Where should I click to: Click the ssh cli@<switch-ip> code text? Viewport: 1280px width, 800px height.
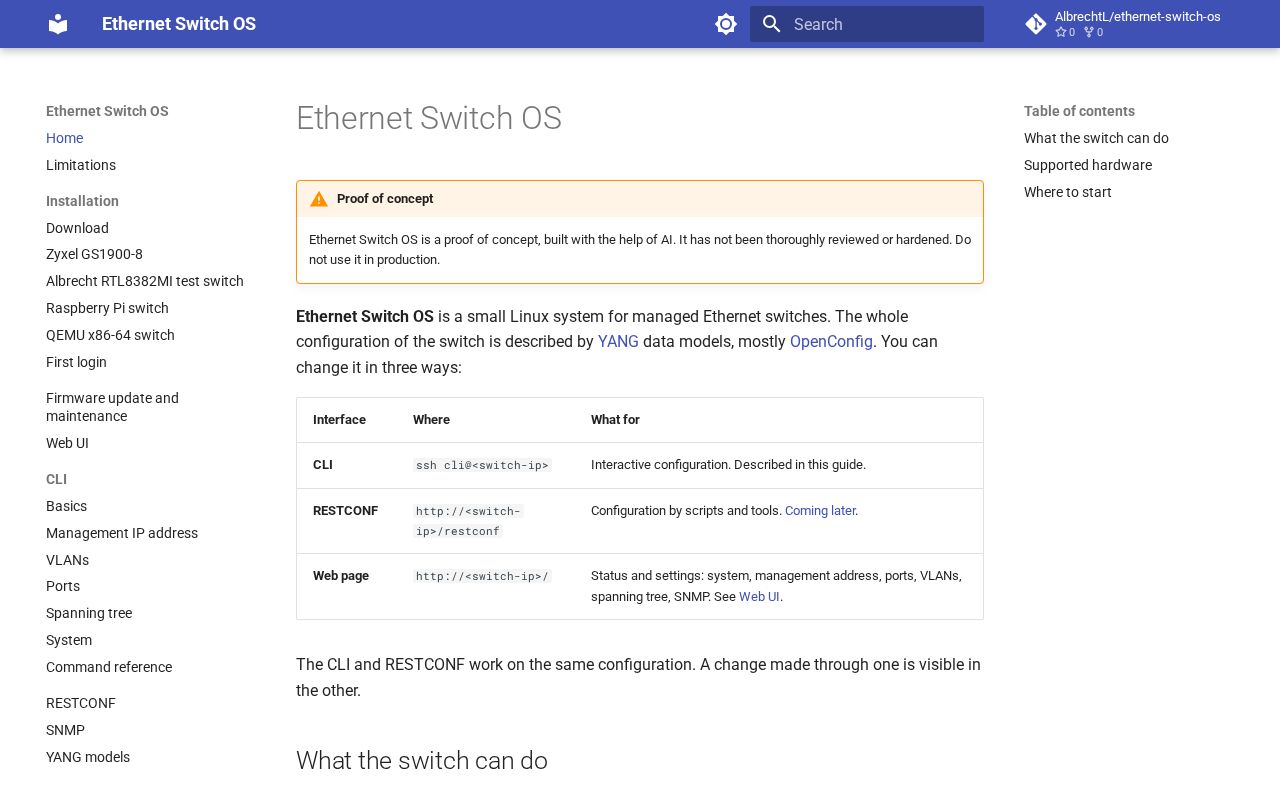(482, 465)
